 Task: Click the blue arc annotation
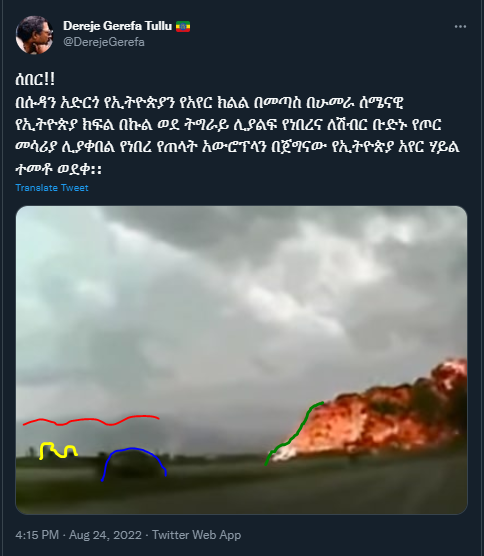tap(134, 464)
